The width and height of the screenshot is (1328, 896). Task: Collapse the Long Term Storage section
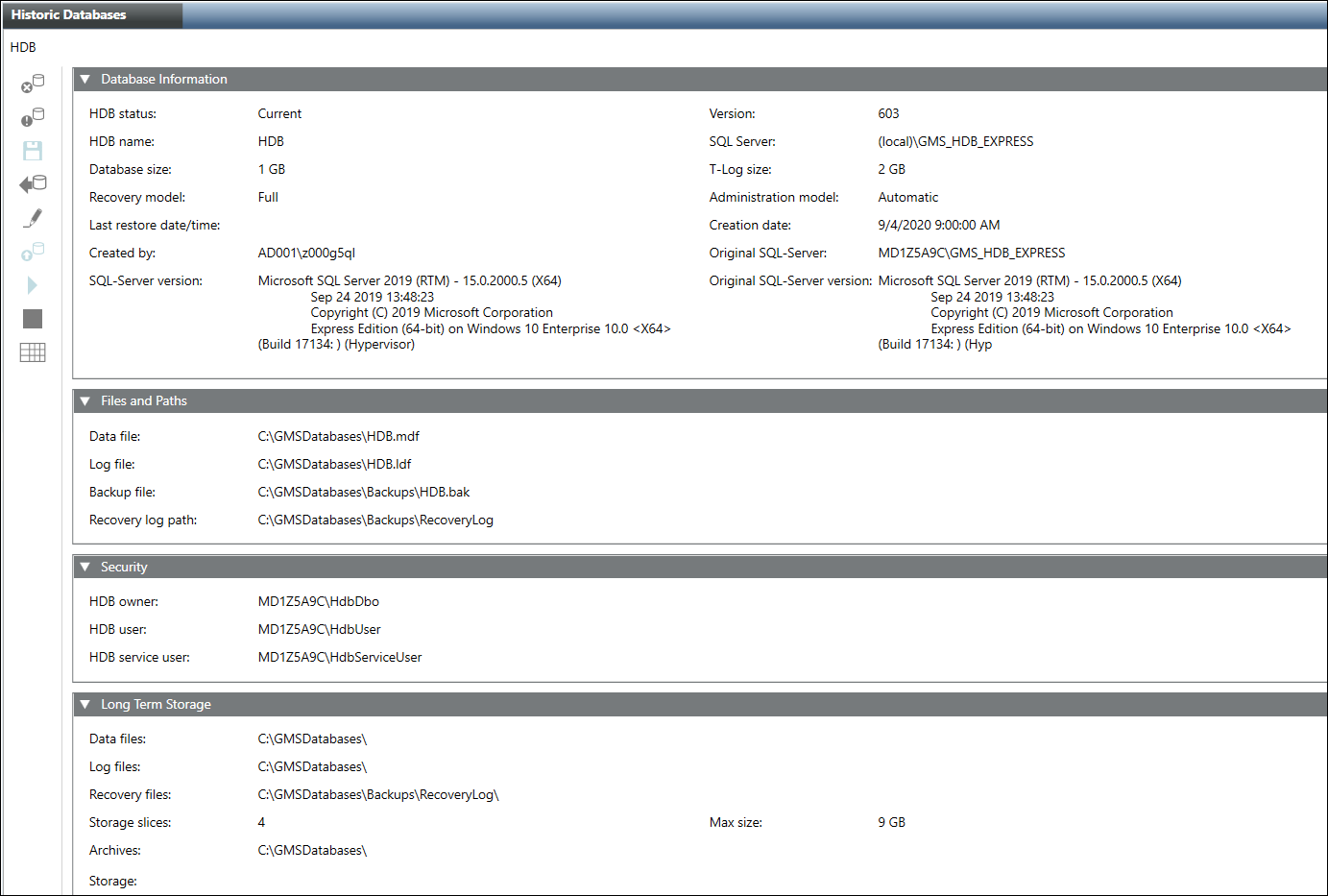pos(85,705)
